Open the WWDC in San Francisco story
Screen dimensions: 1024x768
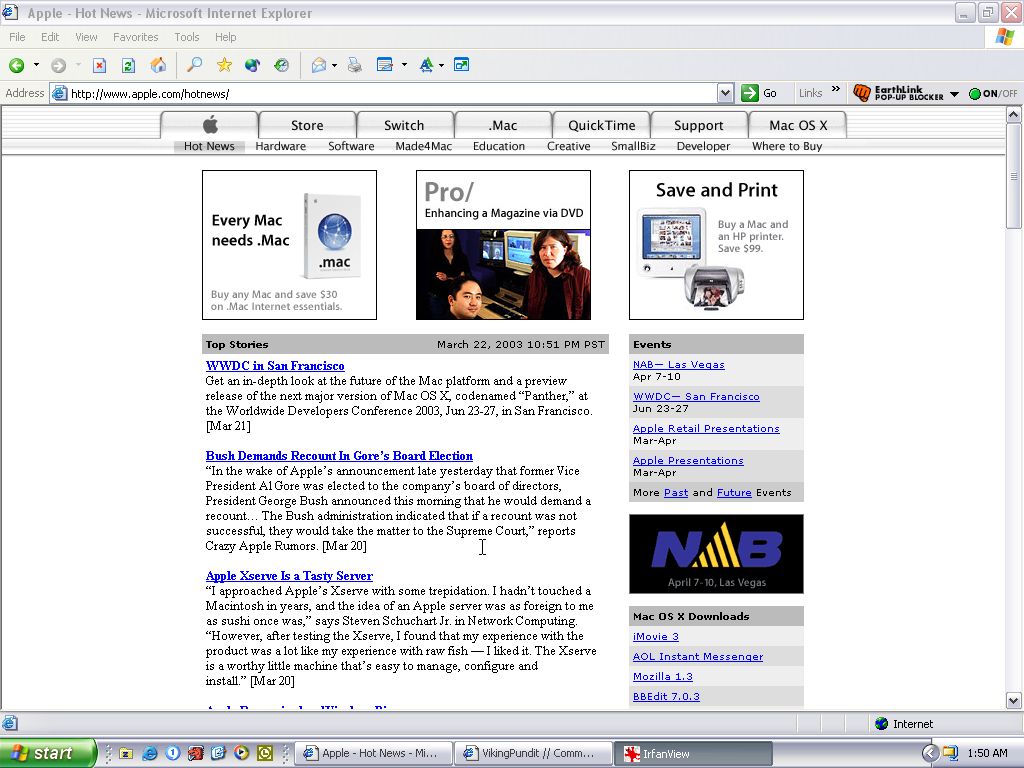pyautogui.click(x=275, y=366)
